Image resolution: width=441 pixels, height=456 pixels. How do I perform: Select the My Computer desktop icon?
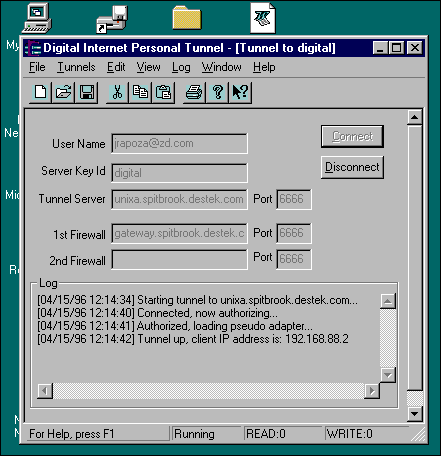pyautogui.click(x=37, y=18)
